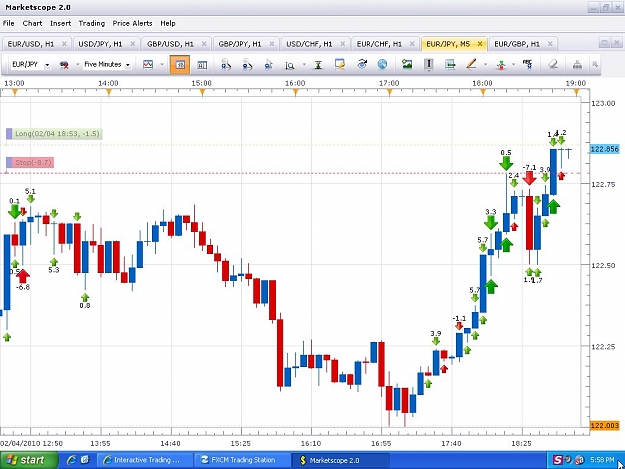
Task: Click the zoom magnifier icon
Action: pyautogui.click(x=290, y=65)
